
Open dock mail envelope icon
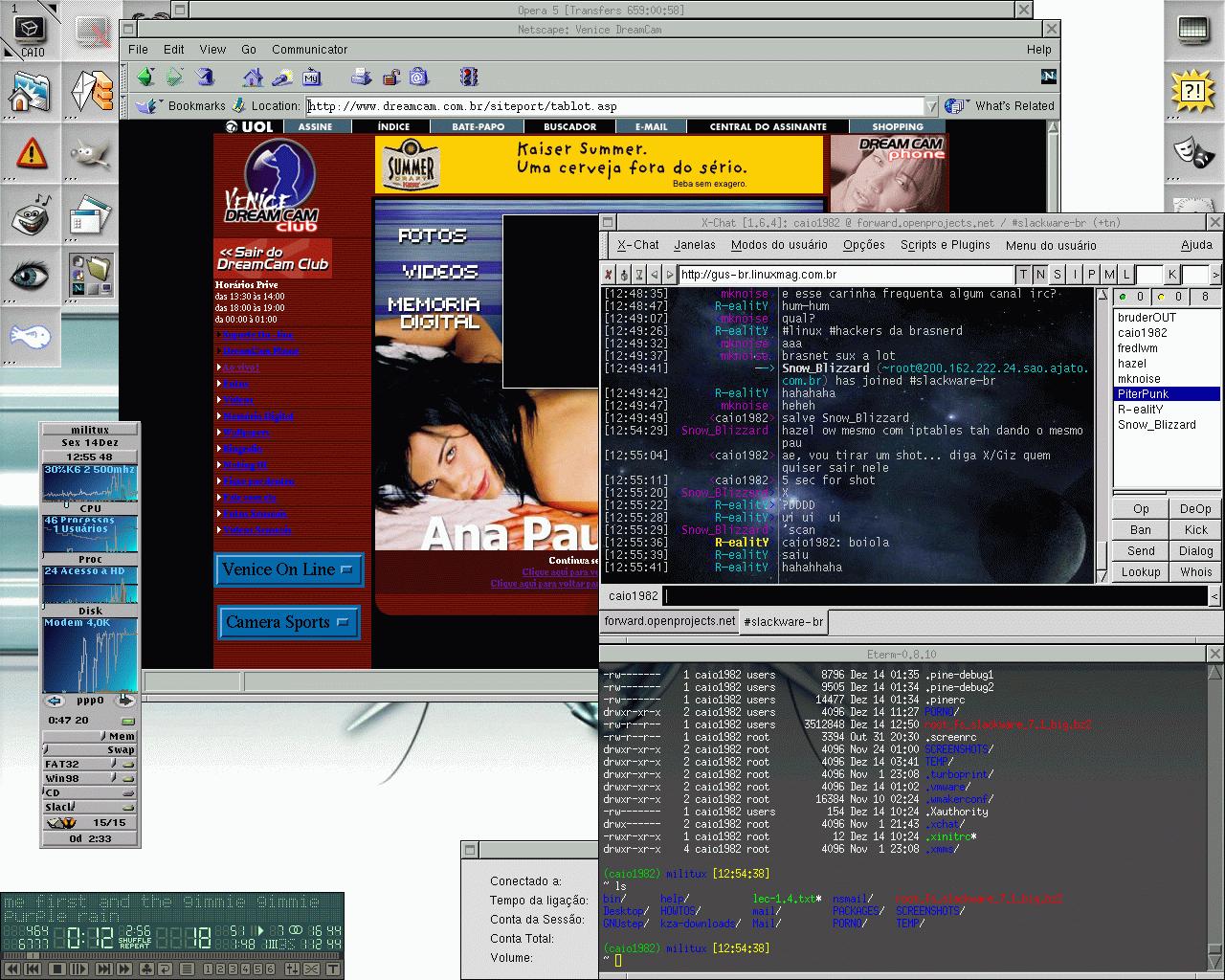pos(92,92)
